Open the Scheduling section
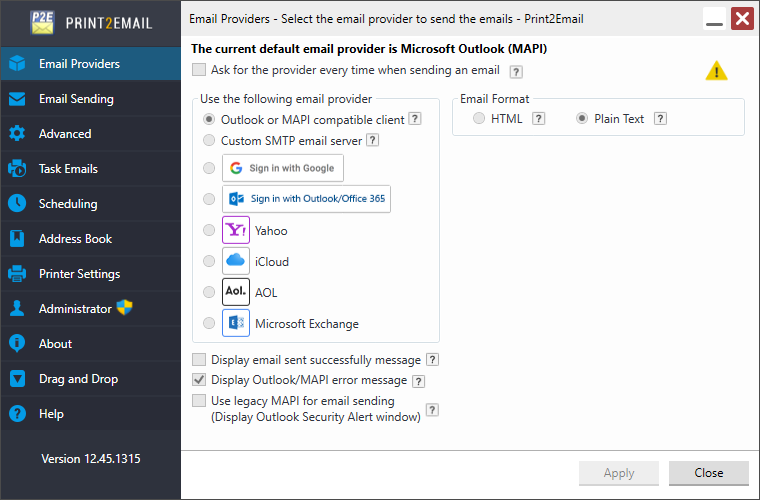 (91, 203)
